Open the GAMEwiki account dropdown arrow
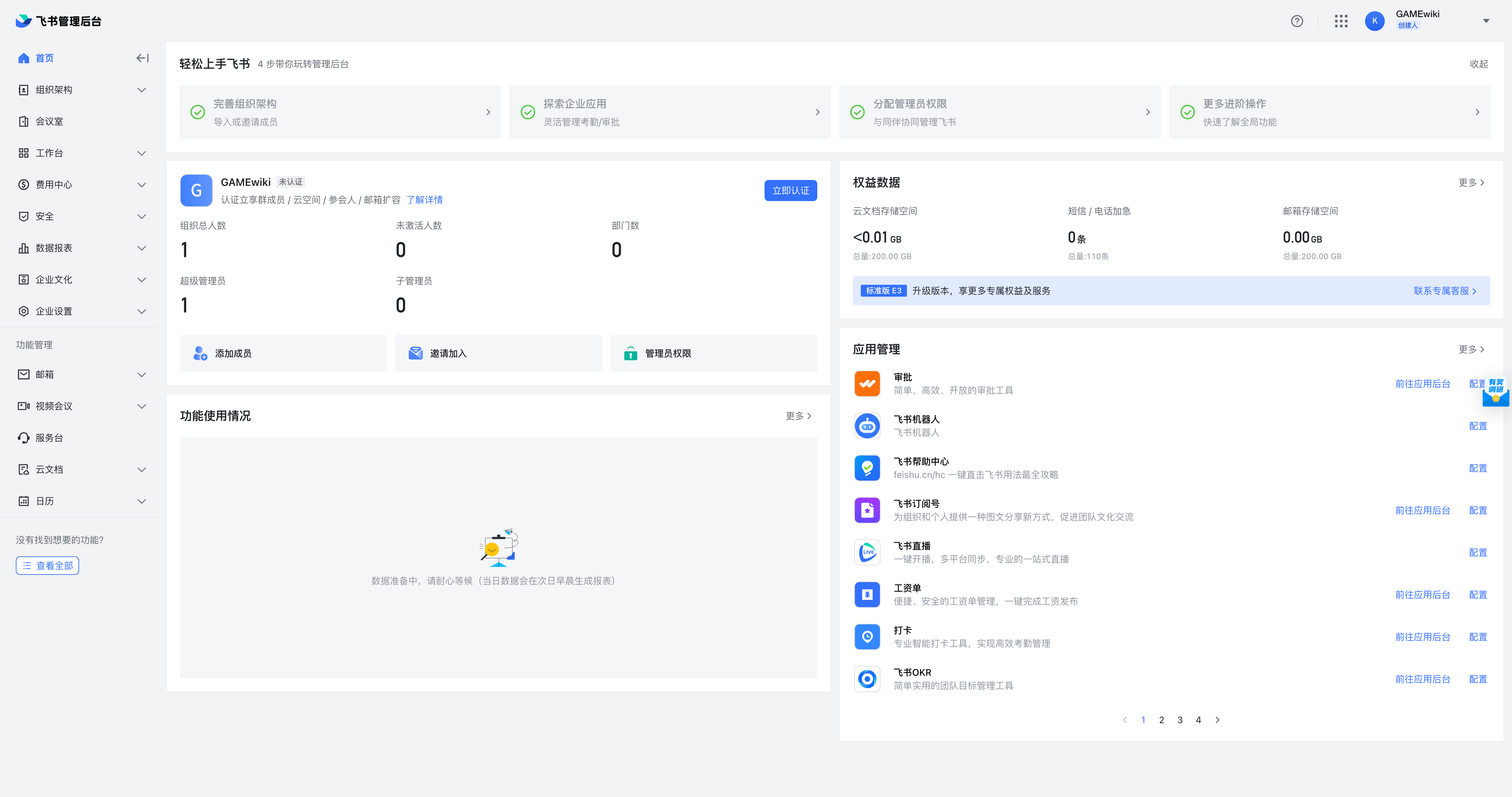 click(1486, 21)
